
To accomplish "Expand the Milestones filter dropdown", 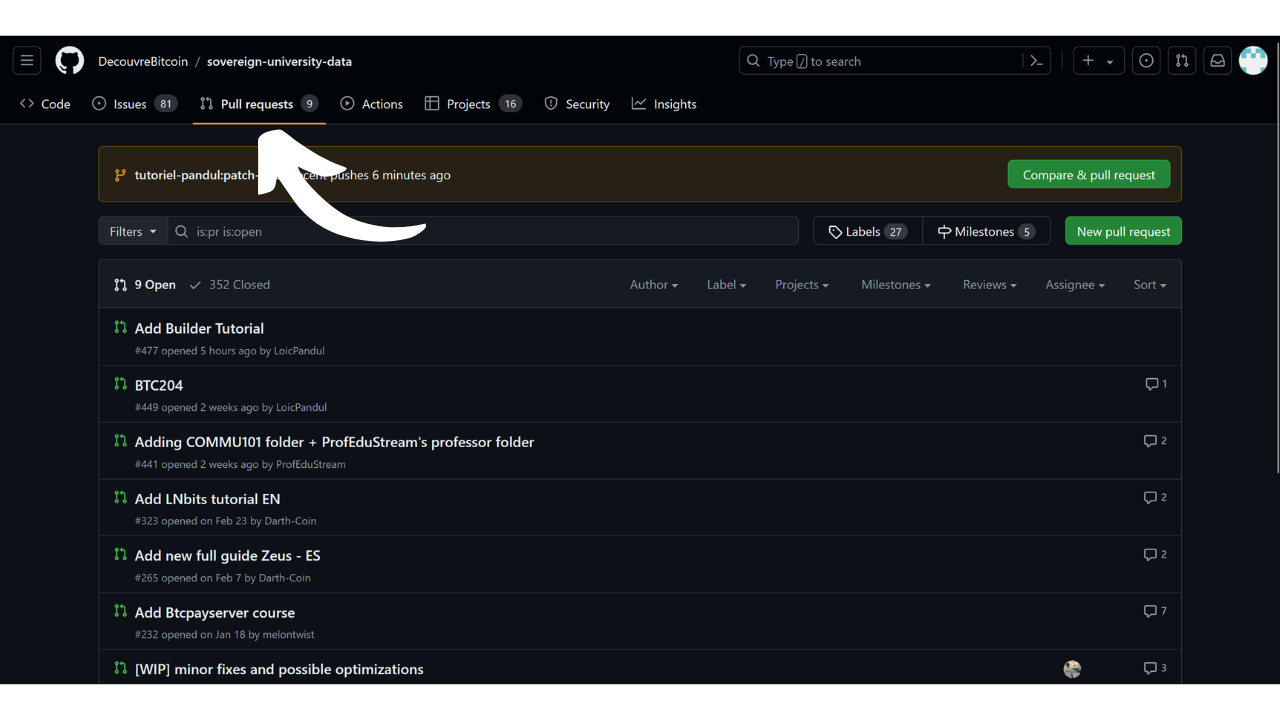I will pyautogui.click(x=896, y=285).
